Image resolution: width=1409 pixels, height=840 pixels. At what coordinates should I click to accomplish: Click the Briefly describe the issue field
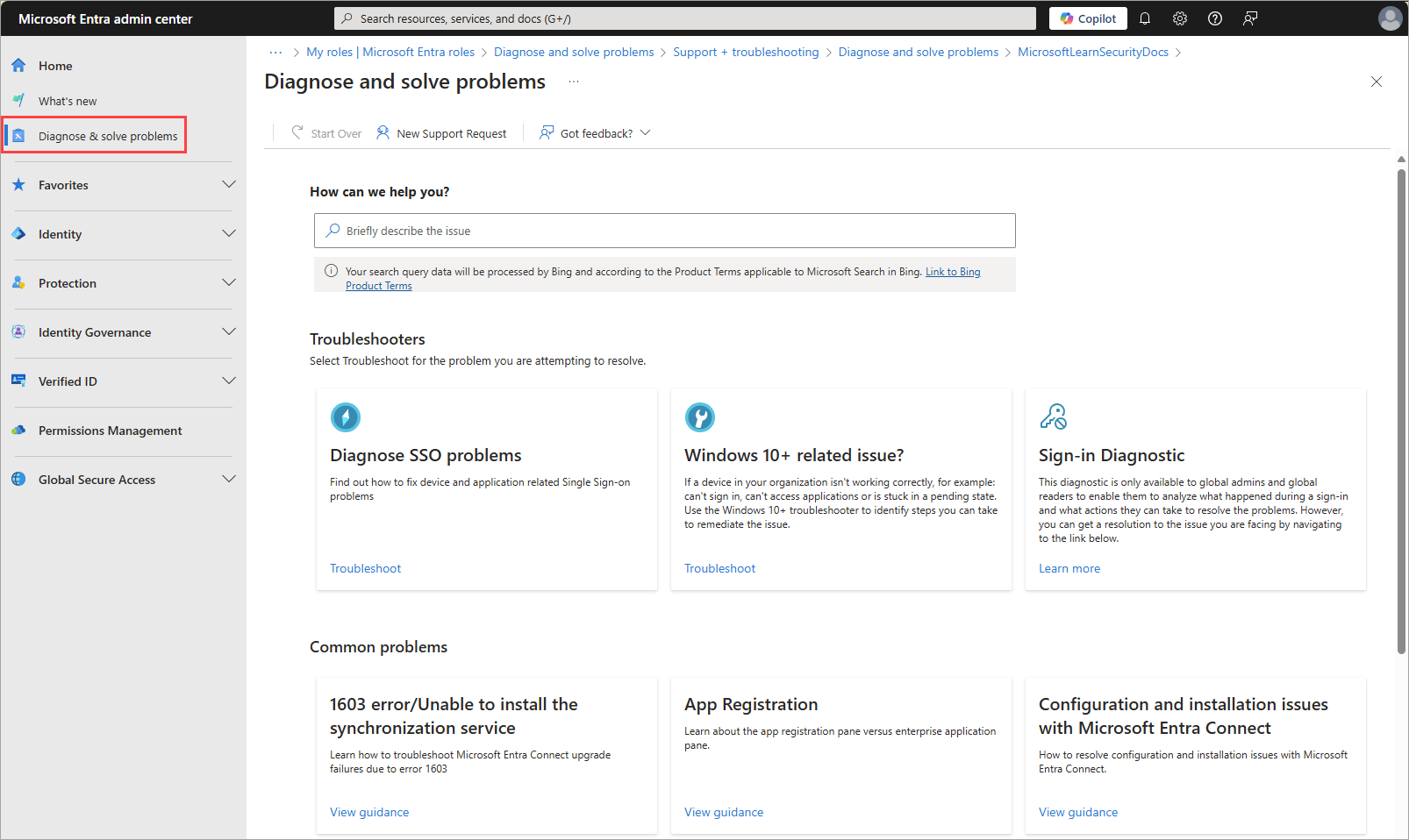[x=664, y=231]
